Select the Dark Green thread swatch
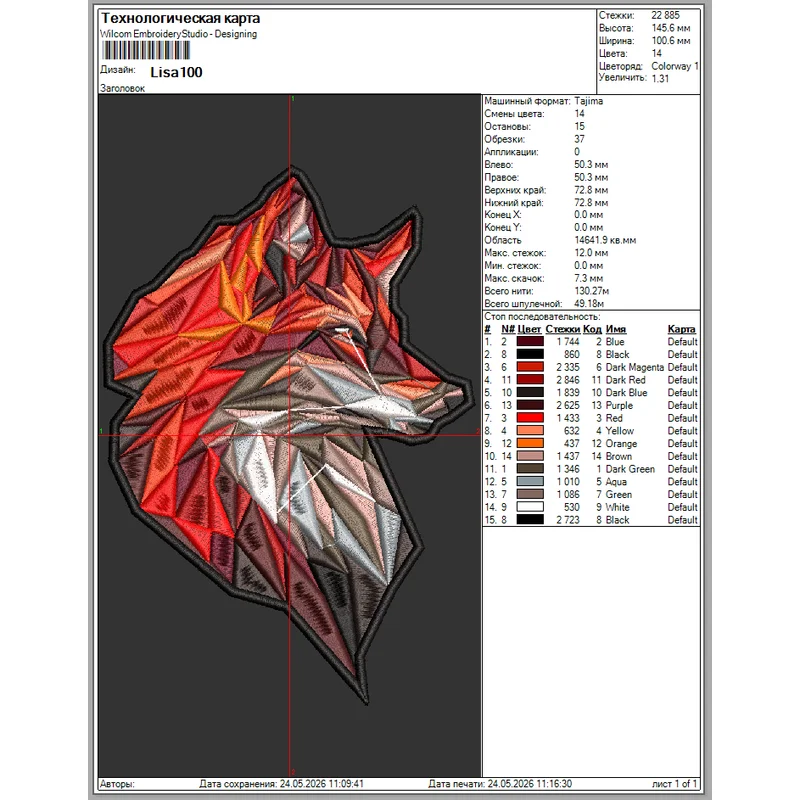Screen dimensions: 800x800 530,469
